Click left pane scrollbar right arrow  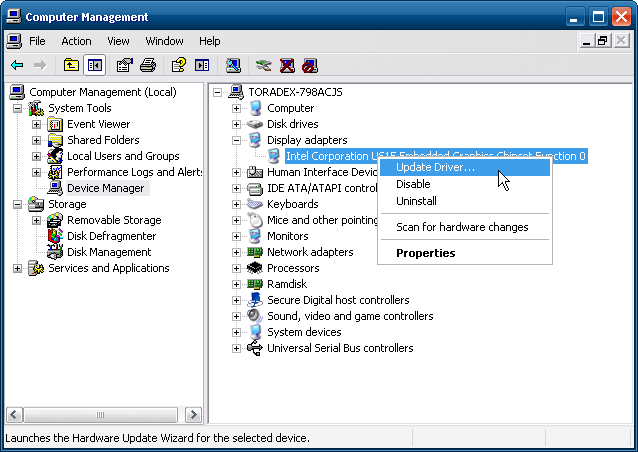pos(193,415)
